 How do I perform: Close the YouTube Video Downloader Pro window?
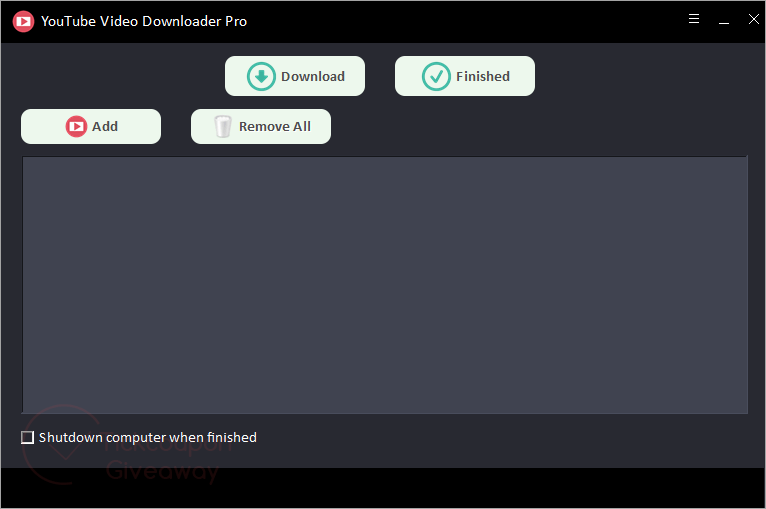[754, 19]
